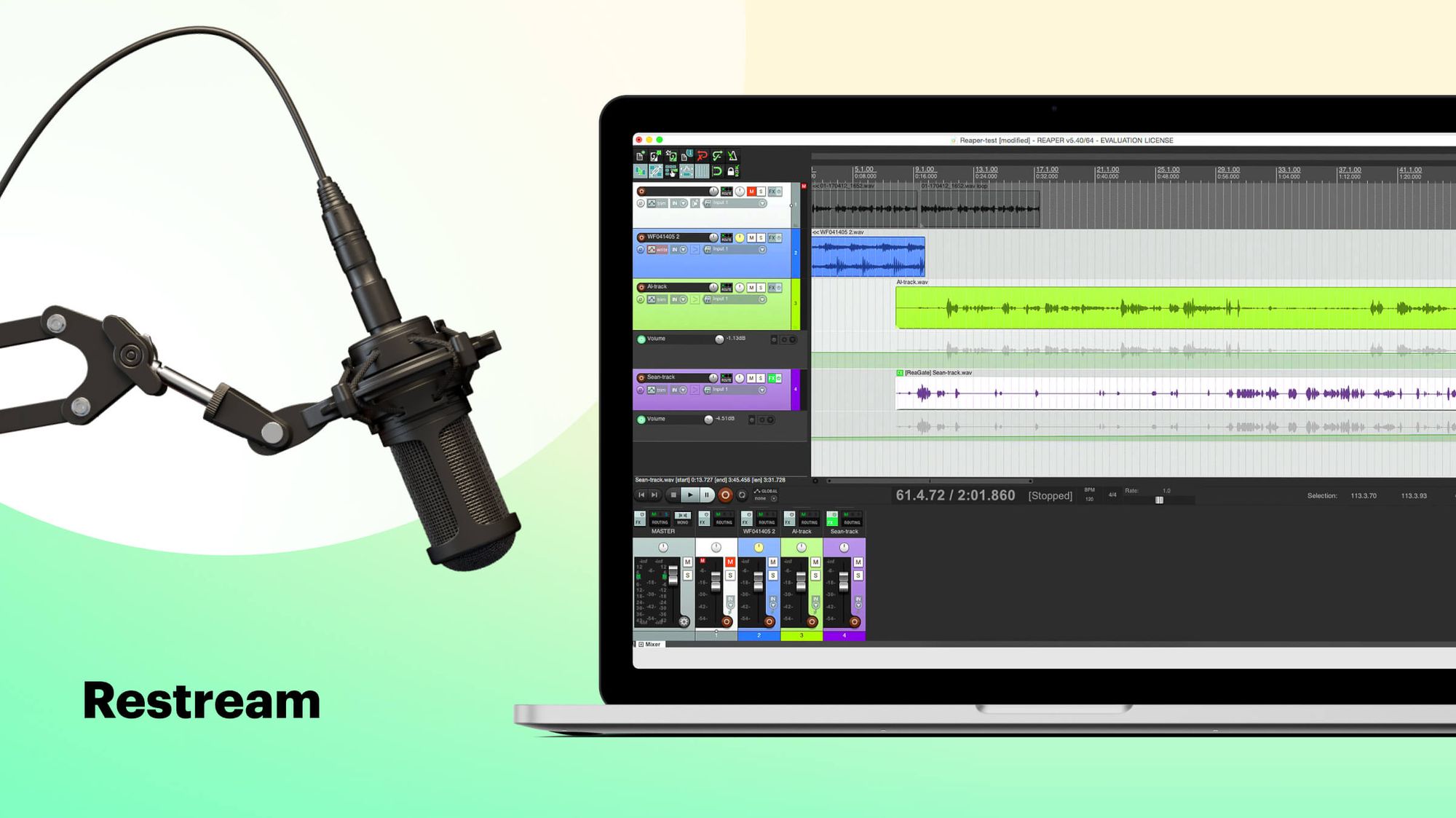Create a new project using the toolbar icon
This screenshot has width=1456, height=818.
(641, 156)
